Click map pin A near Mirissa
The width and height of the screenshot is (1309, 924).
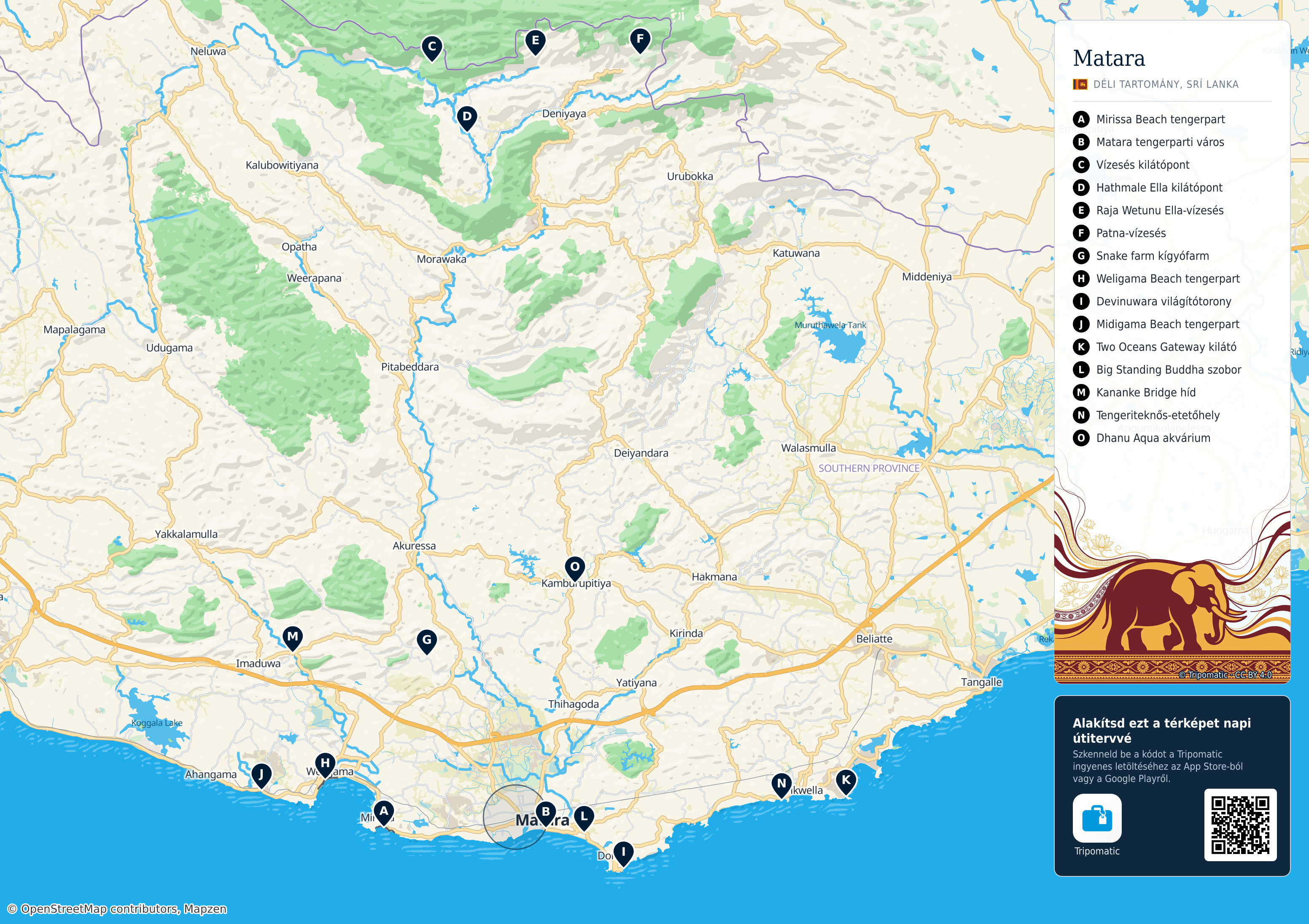tap(384, 813)
